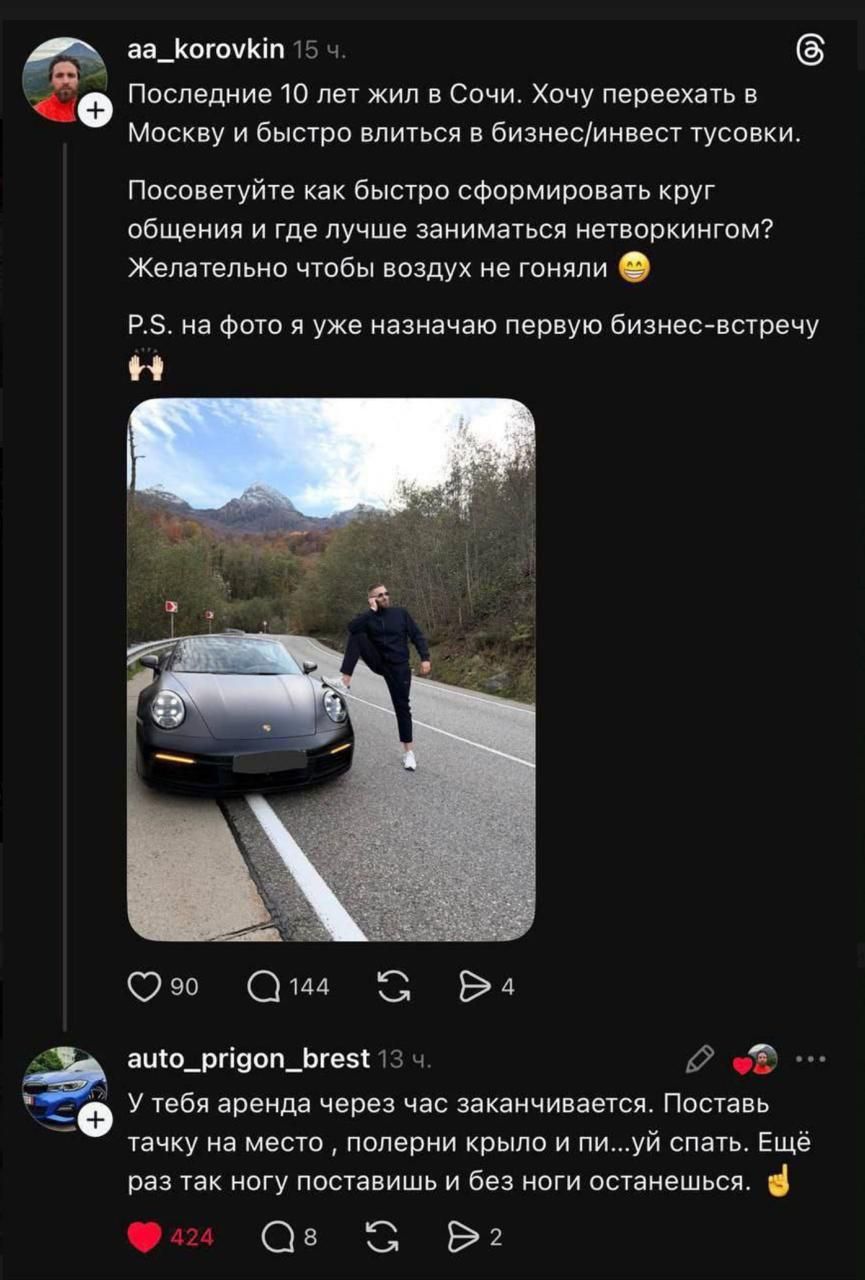Repost the aa_korovkin post
The height and width of the screenshot is (1280, 865).
[x=392, y=987]
